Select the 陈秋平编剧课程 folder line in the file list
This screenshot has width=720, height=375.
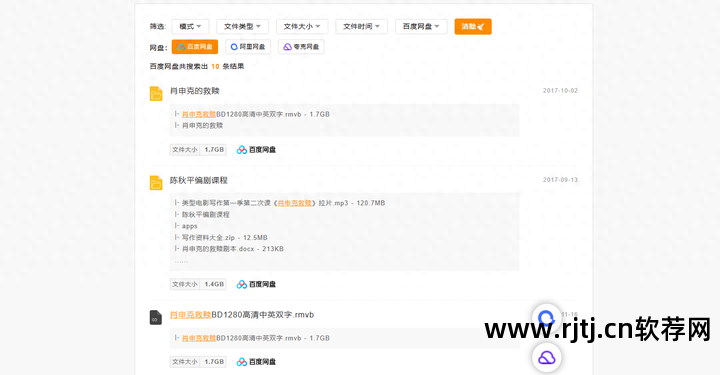point(202,215)
